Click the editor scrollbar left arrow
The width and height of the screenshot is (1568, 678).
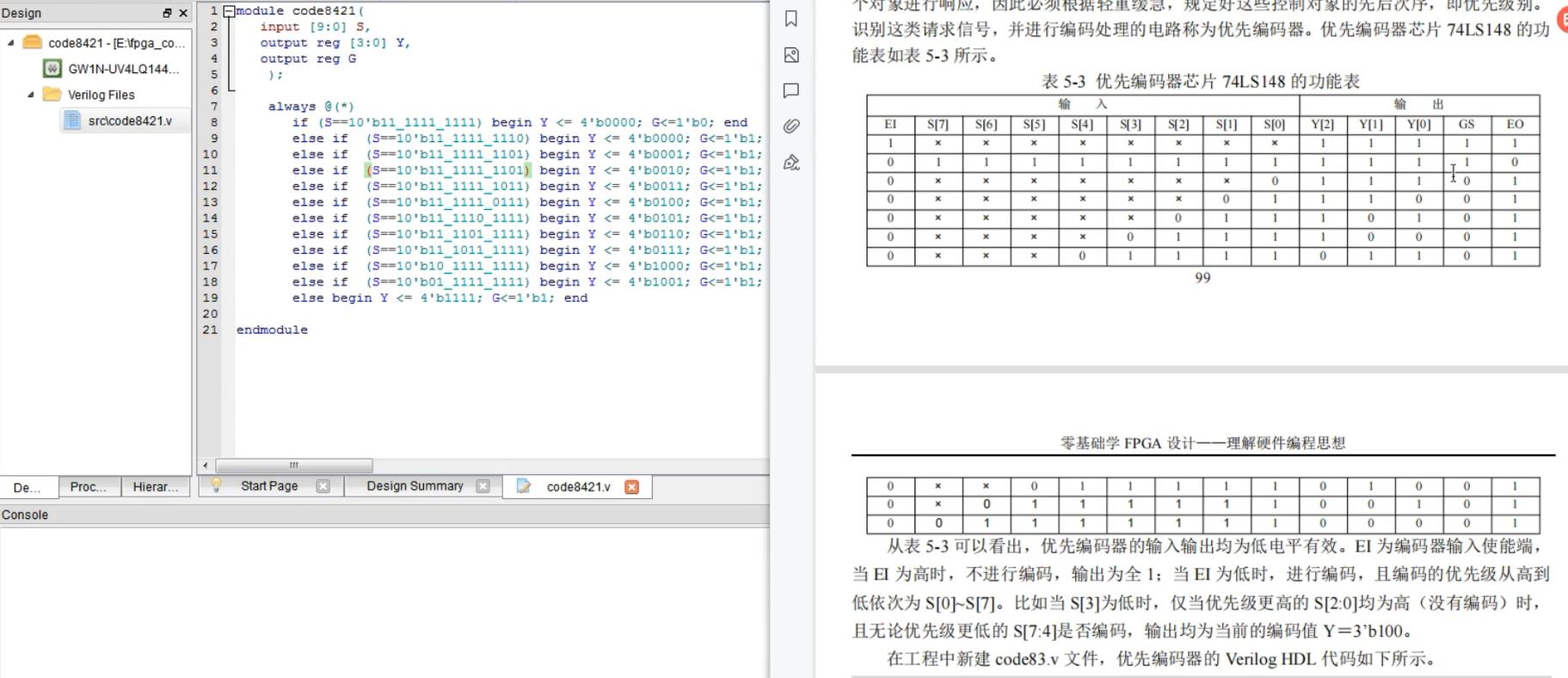pyautogui.click(x=206, y=465)
